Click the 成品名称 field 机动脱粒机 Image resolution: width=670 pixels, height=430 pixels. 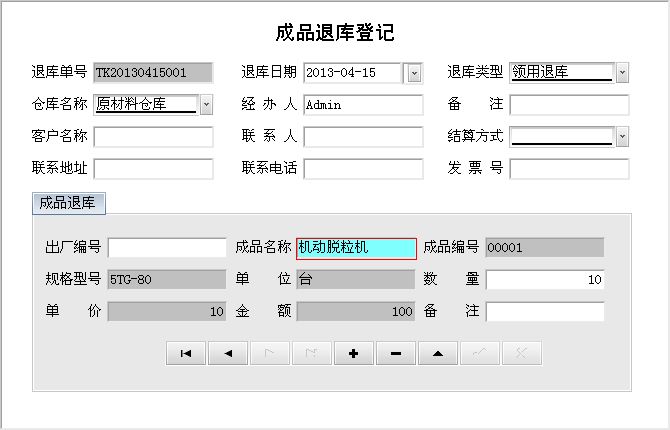point(356,248)
